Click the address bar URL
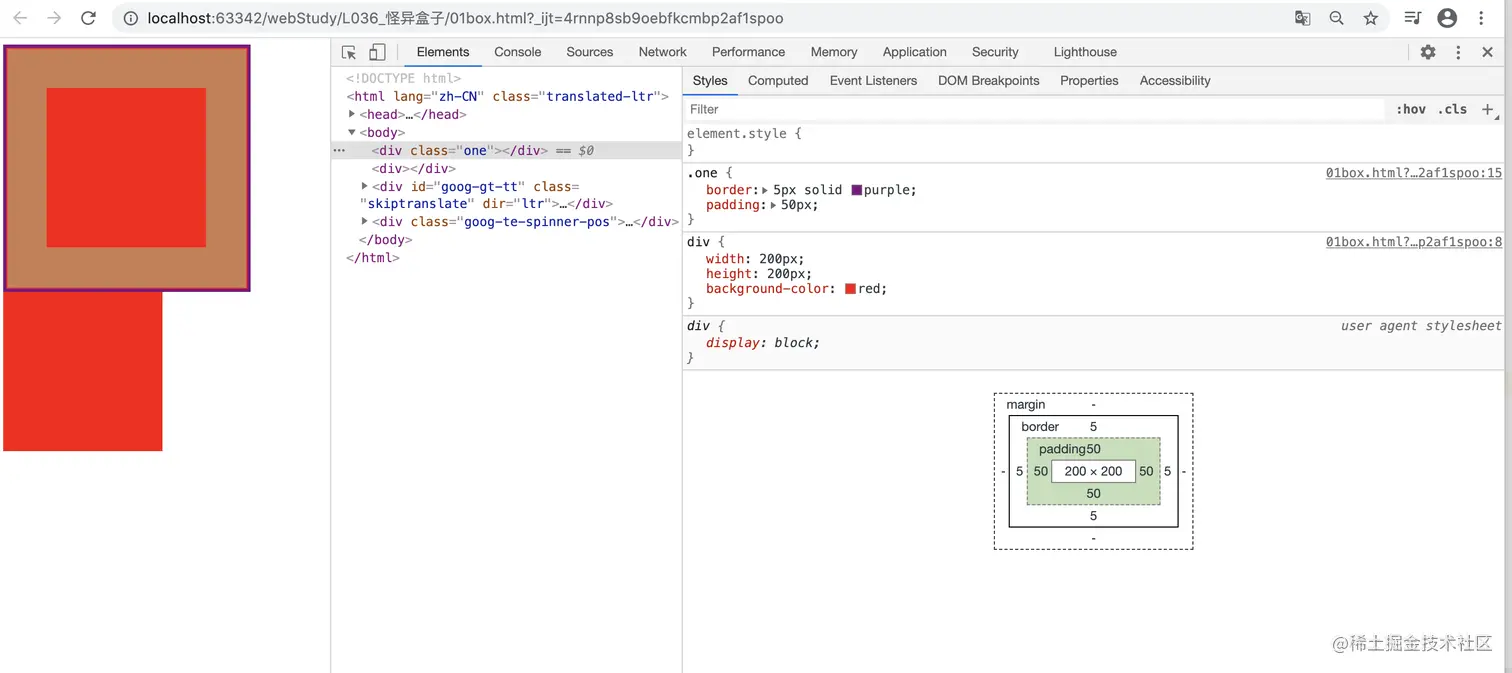The width and height of the screenshot is (1512, 673). 465,18
